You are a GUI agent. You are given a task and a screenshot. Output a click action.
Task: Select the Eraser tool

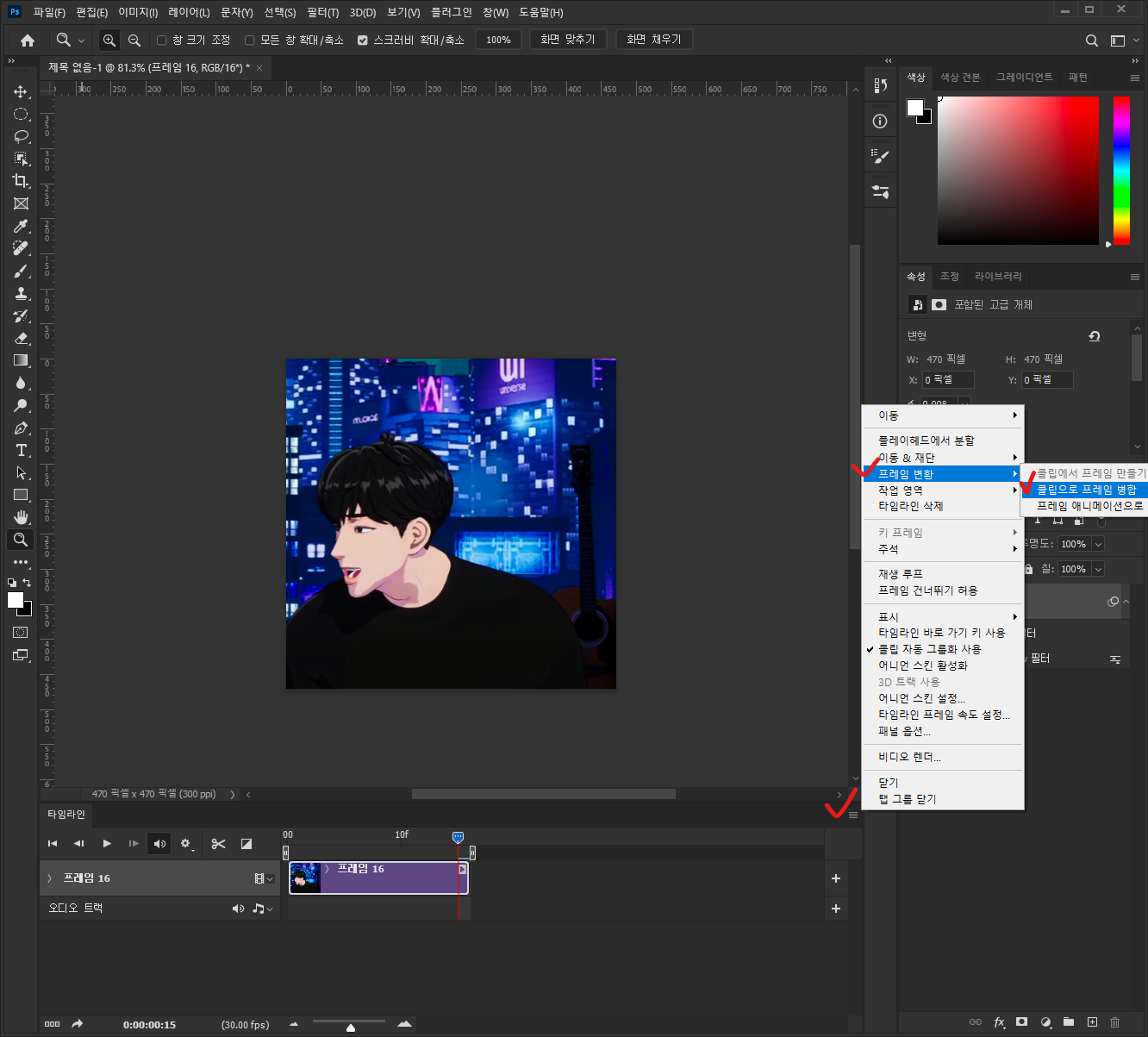(x=21, y=338)
